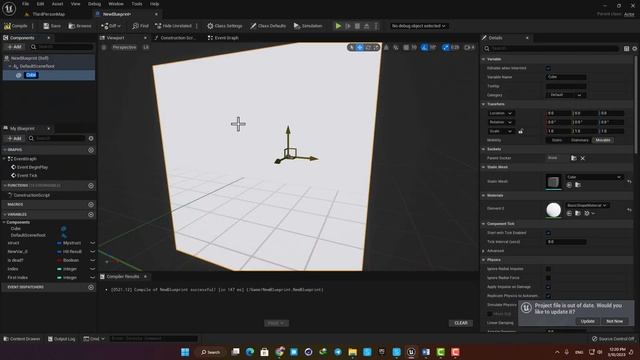Open File Explorer from taskbar
640x360 pixels.
pyautogui.click(x=353, y=352)
